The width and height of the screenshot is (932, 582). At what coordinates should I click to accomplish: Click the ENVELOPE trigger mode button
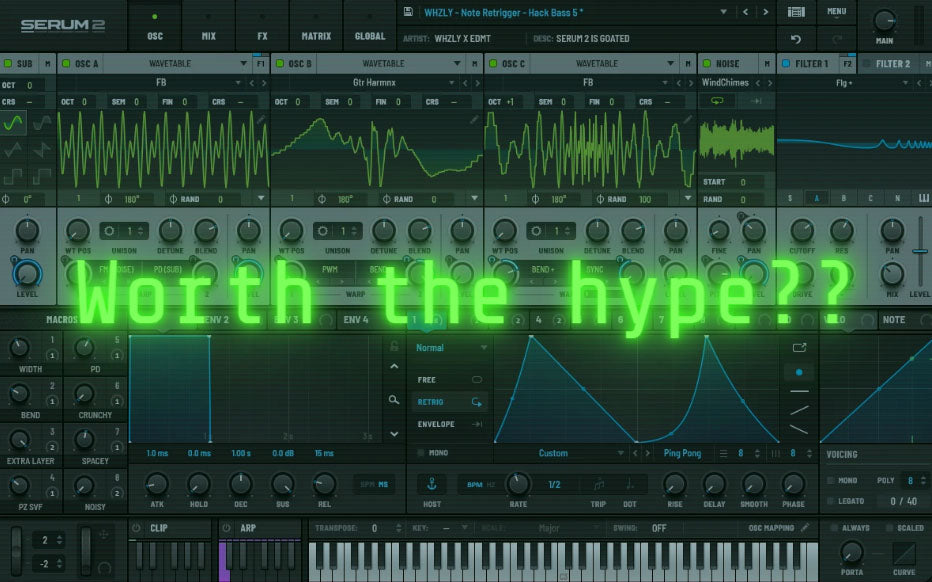[437, 425]
